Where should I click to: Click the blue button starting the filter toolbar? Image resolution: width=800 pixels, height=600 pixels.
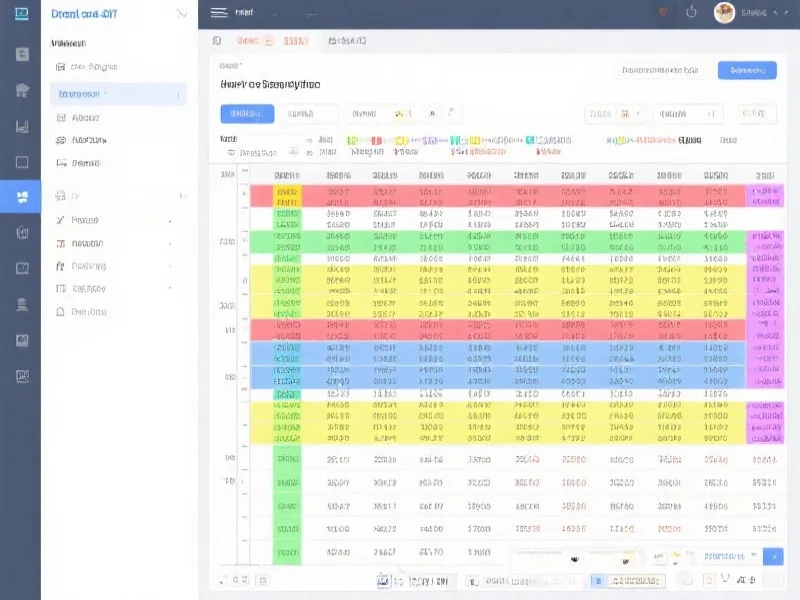point(247,114)
